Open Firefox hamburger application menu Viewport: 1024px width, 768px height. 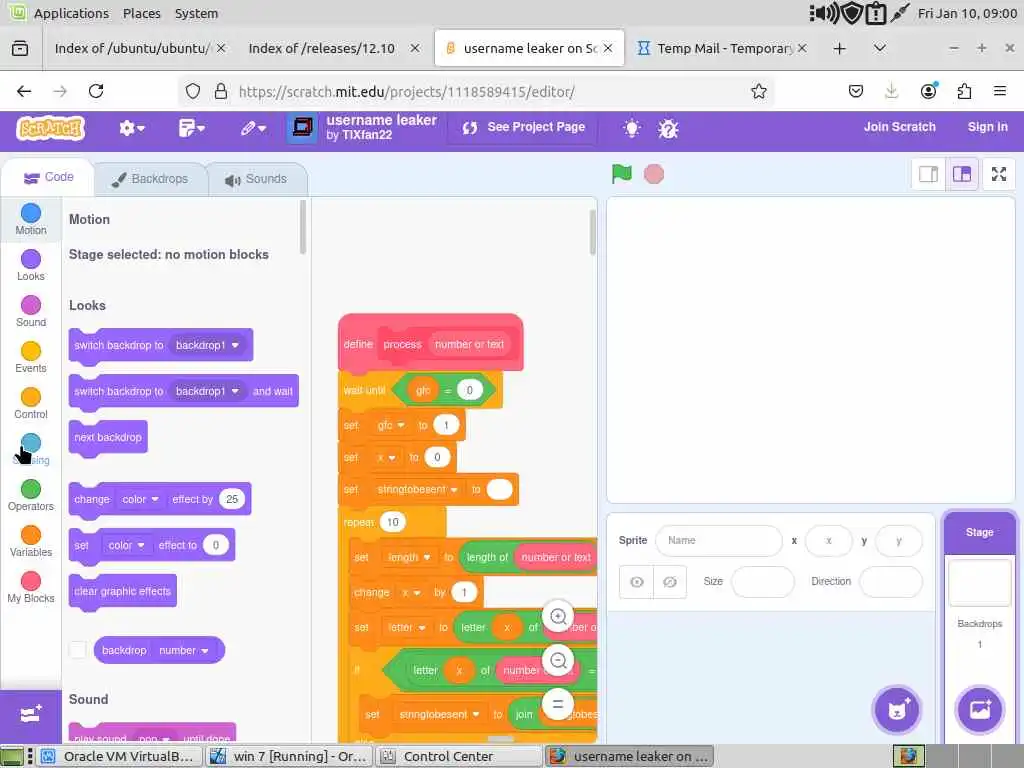coord(999,91)
